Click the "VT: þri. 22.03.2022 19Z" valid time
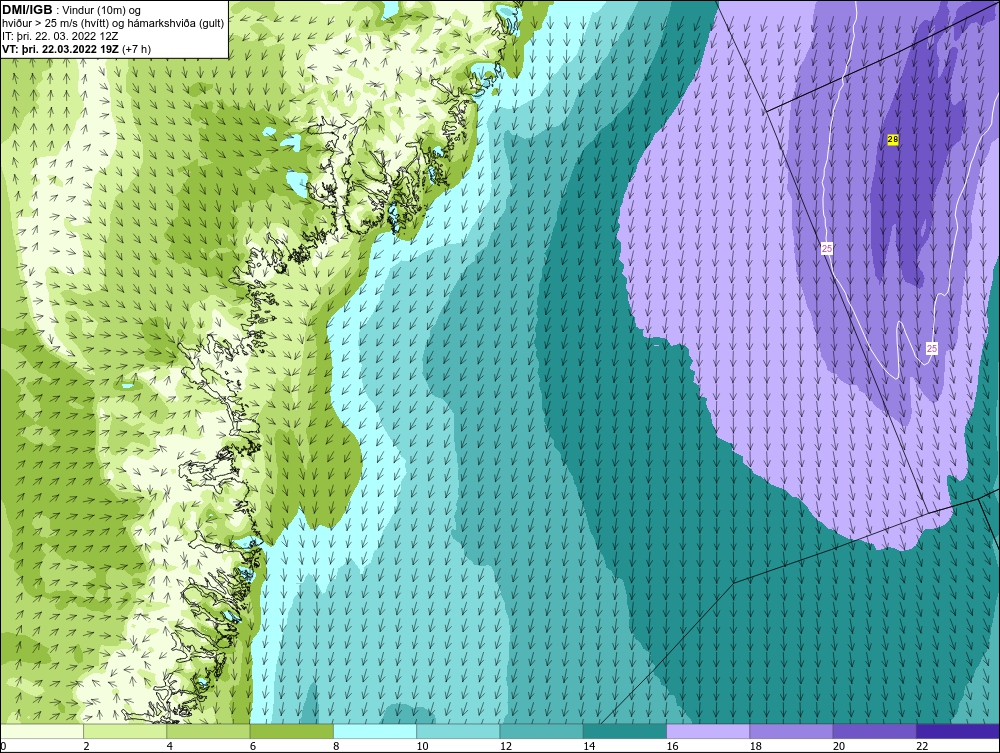 [60, 48]
